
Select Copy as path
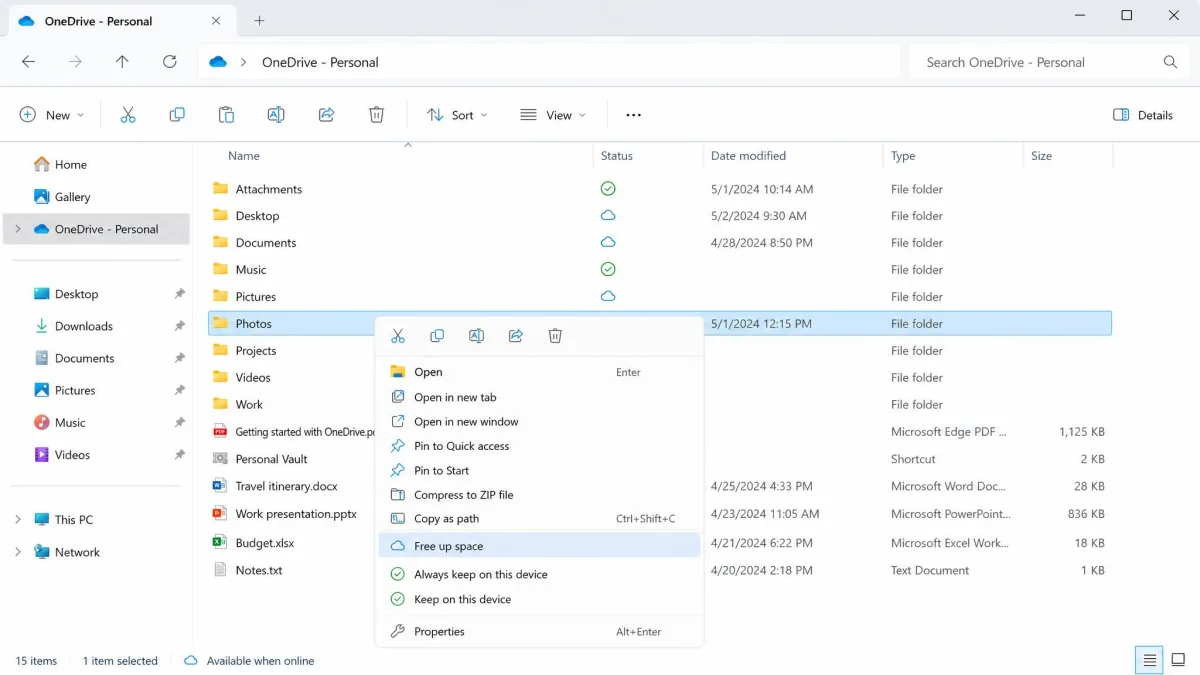tap(539, 519)
